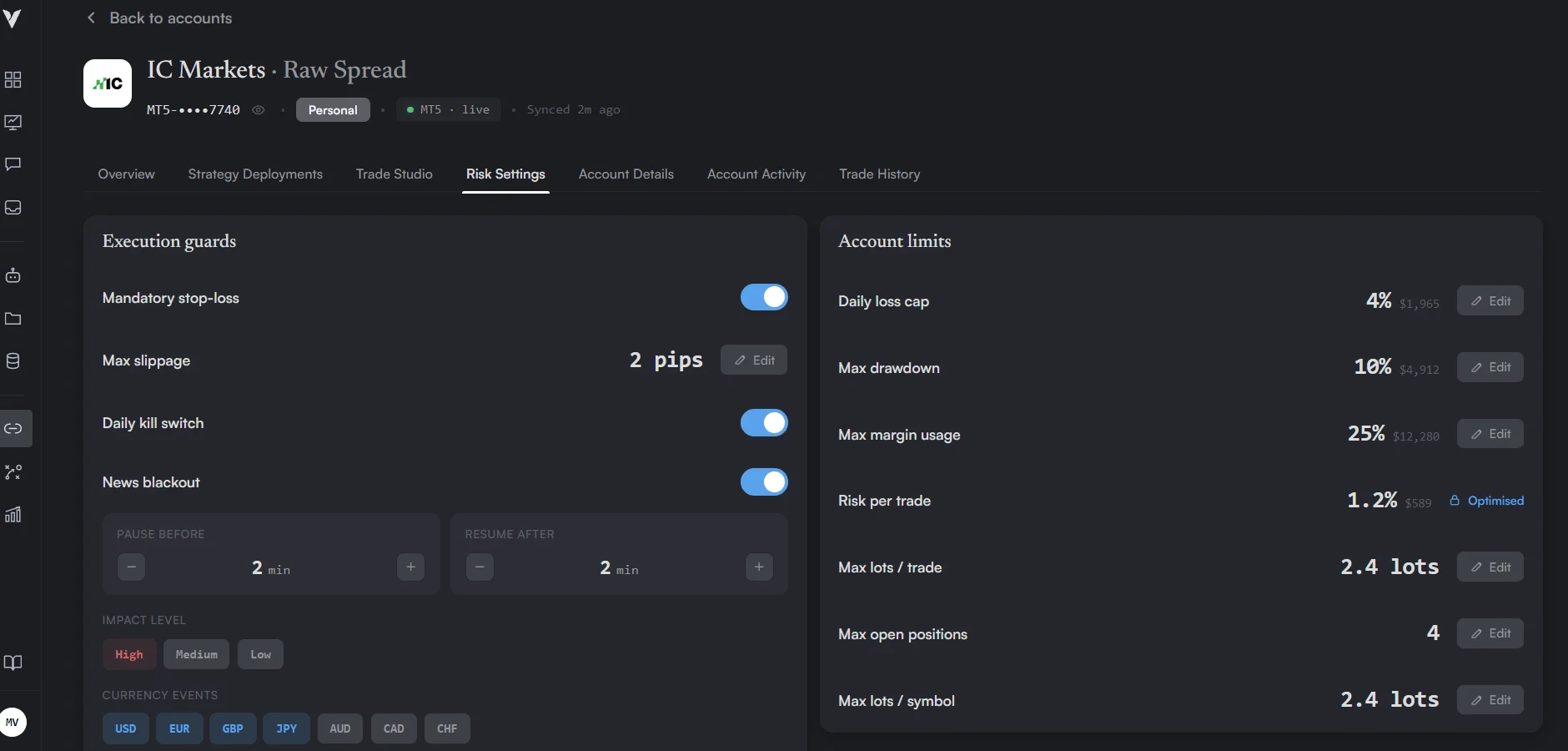Toggle the GBP currency events chip
1568x751 pixels.
(x=233, y=728)
